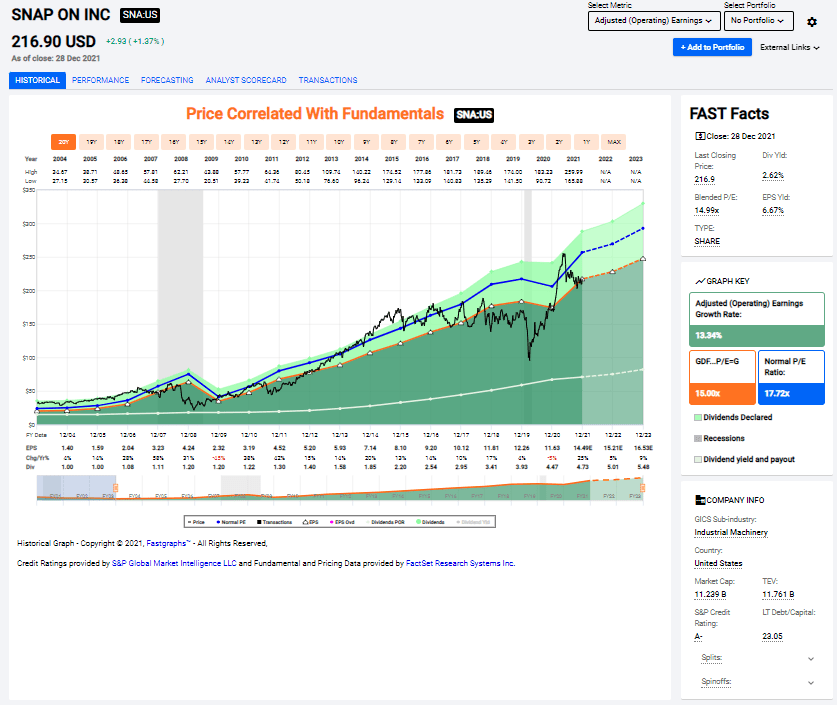The image size is (837, 705).
Task: Toggle the EPS Ovd legend entry
Action: click(342, 522)
